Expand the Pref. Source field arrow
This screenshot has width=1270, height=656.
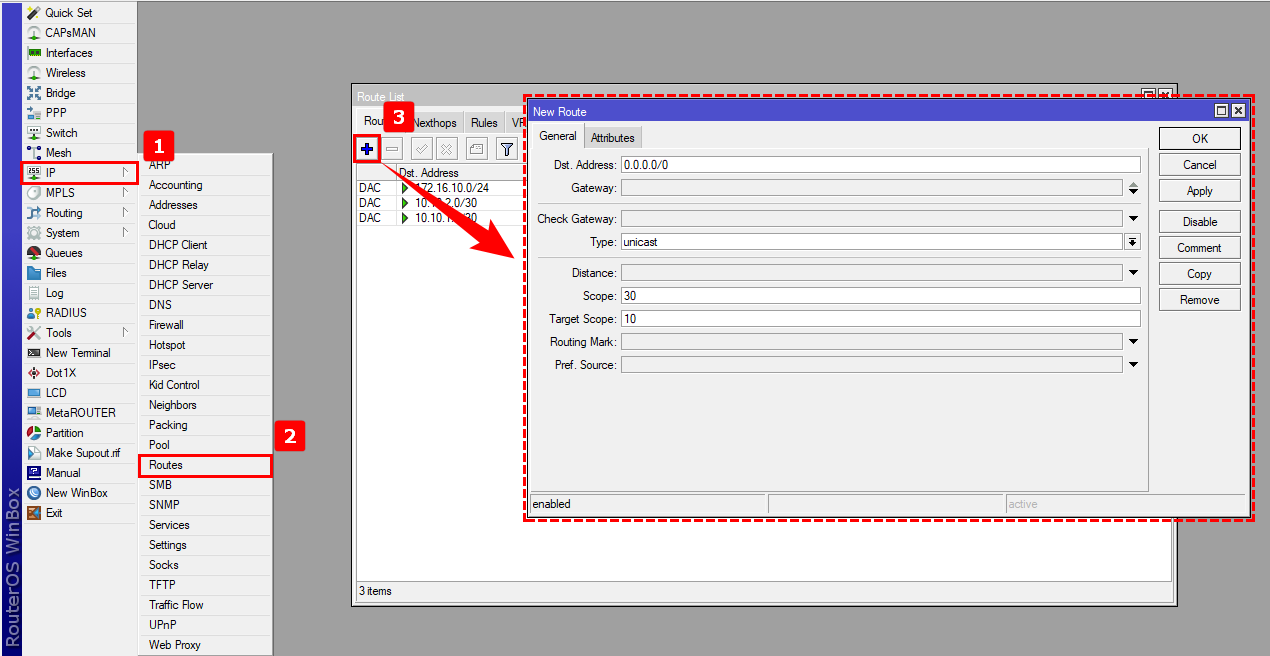[1133, 365]
